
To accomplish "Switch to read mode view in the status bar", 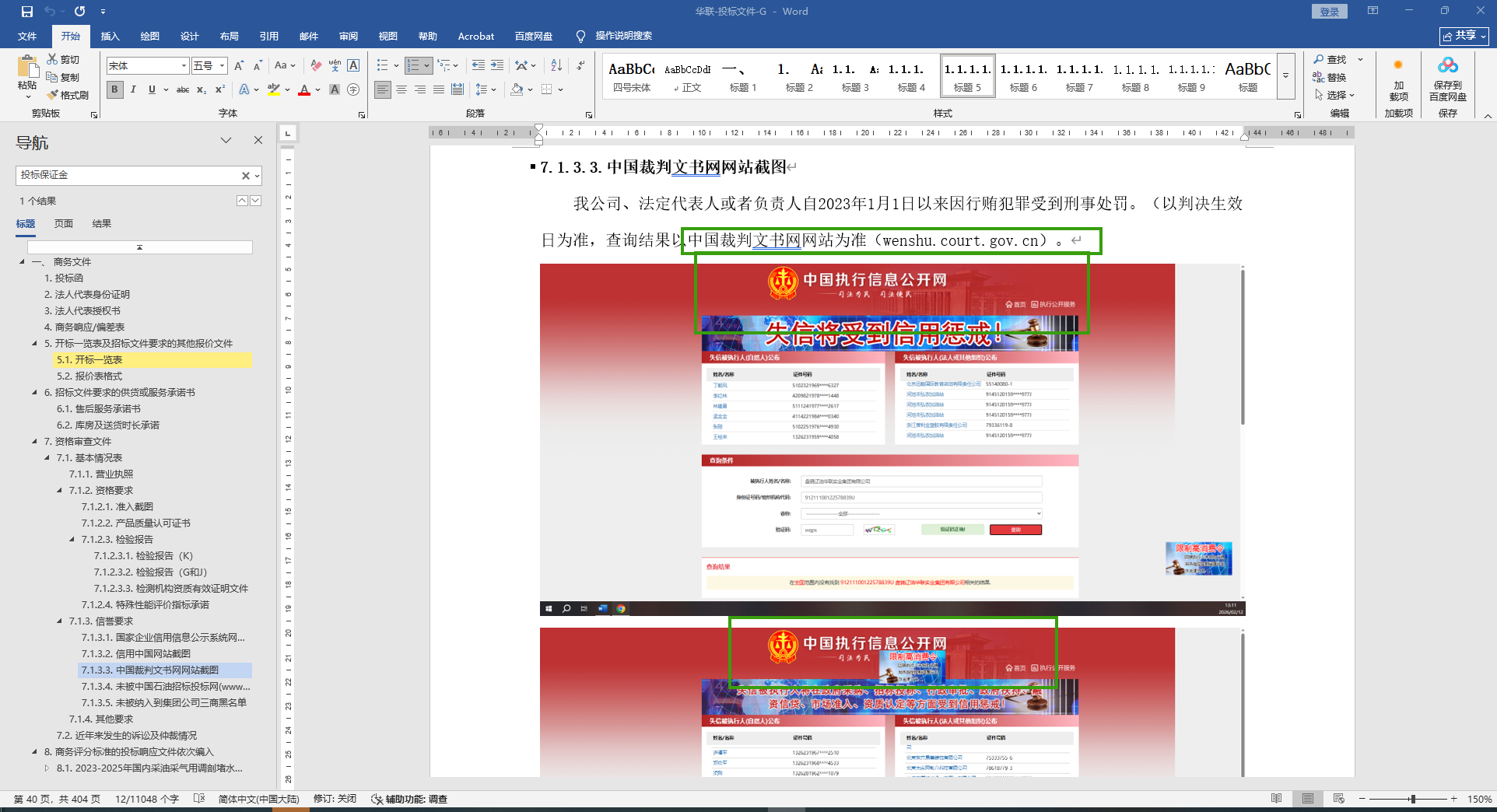I will (x=1276, y=799).
